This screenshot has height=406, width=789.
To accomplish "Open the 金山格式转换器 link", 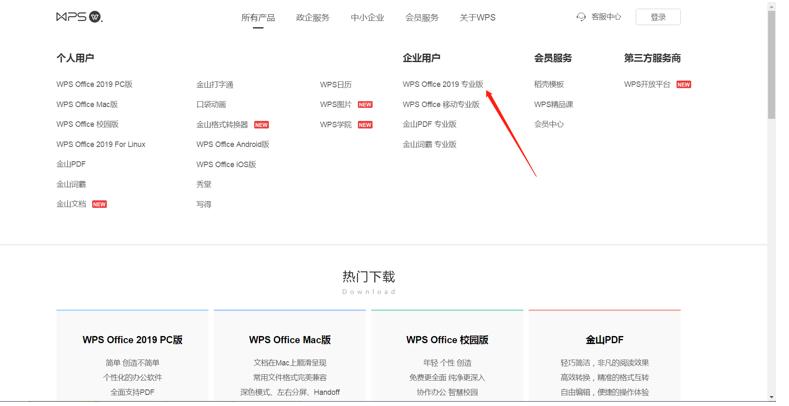I will coord(222,124).
